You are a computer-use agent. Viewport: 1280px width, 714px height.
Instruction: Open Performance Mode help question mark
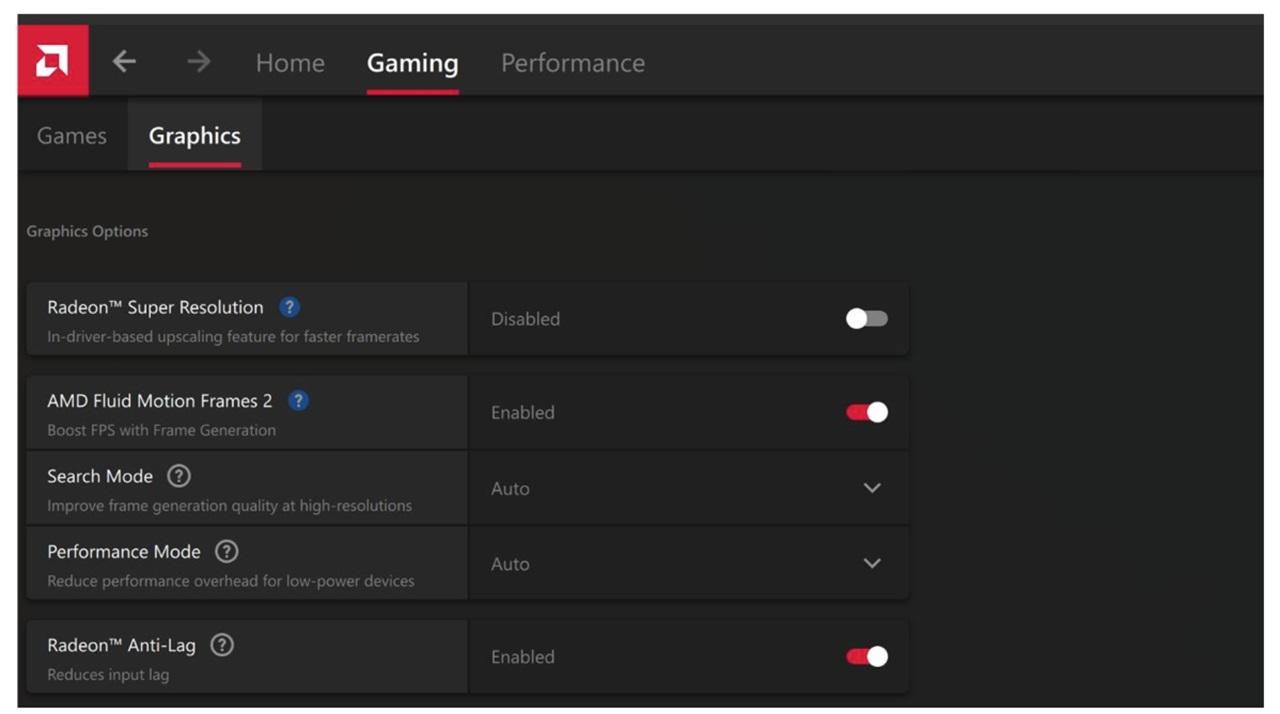(x=227, y=551)
